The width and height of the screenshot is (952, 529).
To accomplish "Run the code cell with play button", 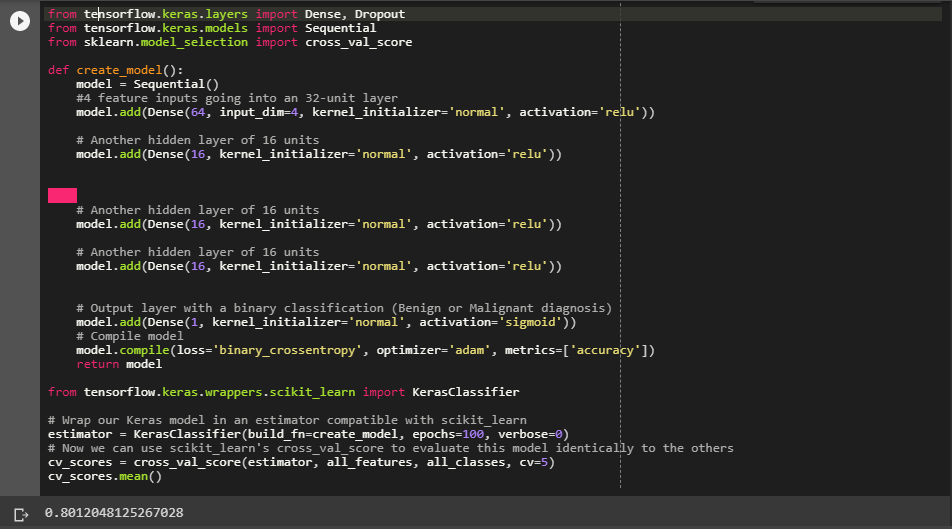I will pyautogui.click(x=20, y=21).
